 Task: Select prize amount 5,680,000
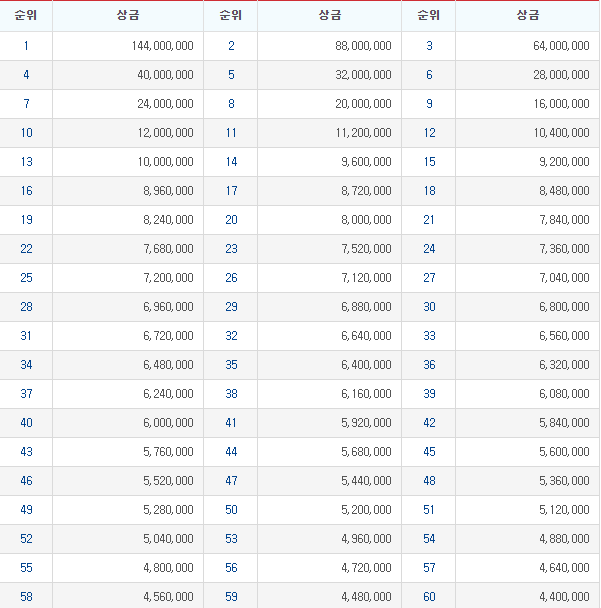pyautogui.click(x=366, y=452)
